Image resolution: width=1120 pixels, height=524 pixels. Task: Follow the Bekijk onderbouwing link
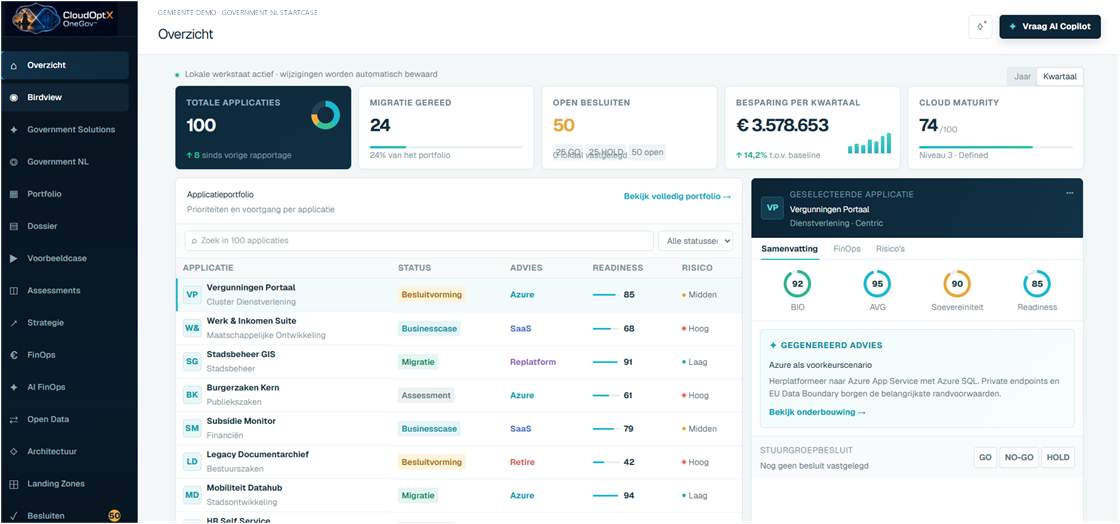(817, 413)
